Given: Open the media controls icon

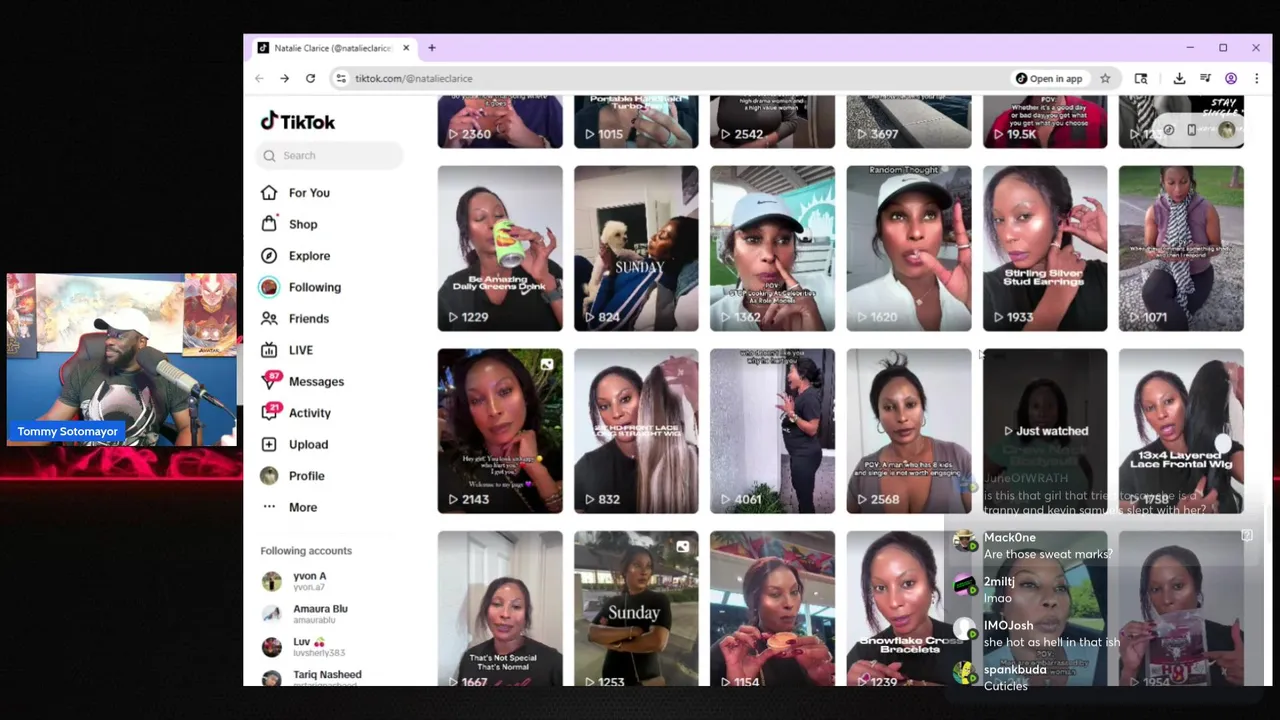Looking at the screenshot, I should (1205, 78).
